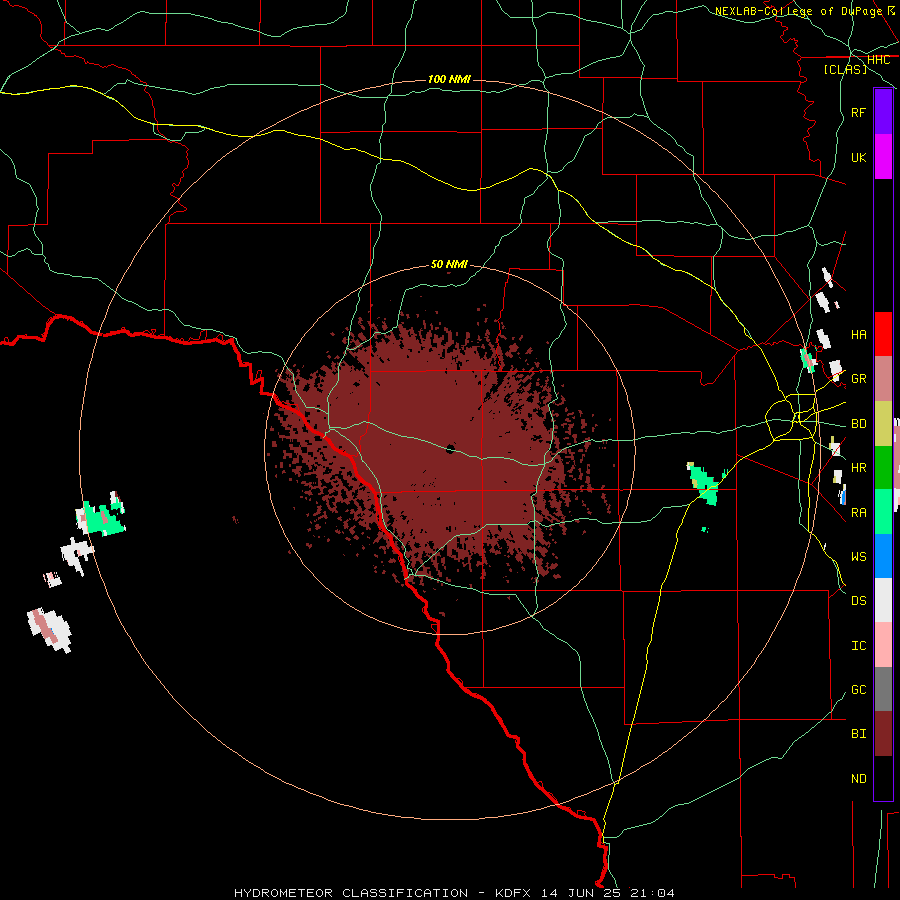The width and height of the screenshot is (900, 900).
Task: Click the light pink IC legend swatch
Action: (x=883, y=645)
